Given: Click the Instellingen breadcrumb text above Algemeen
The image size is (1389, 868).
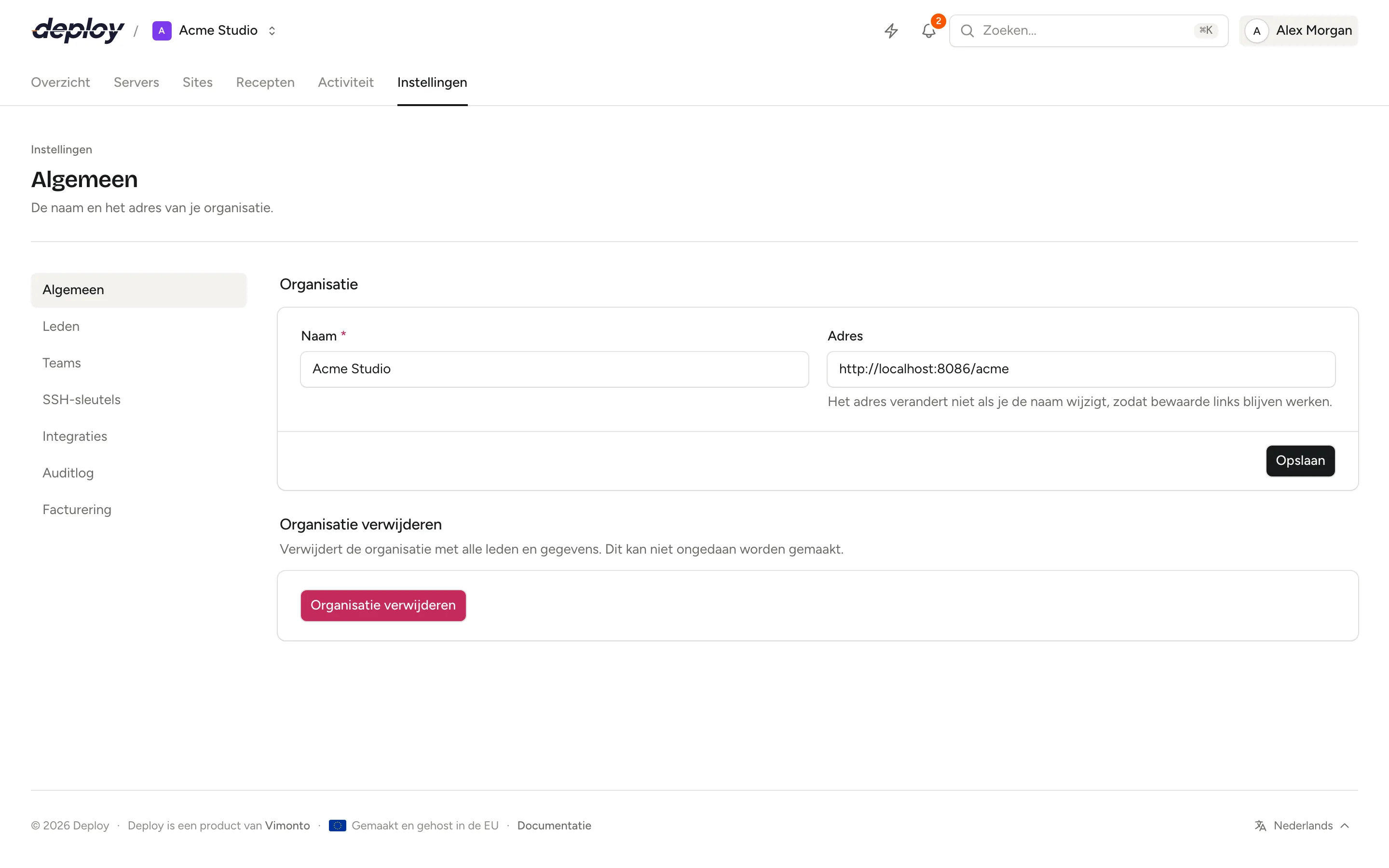Looking at the screenshot, I should tap(61, 150).
